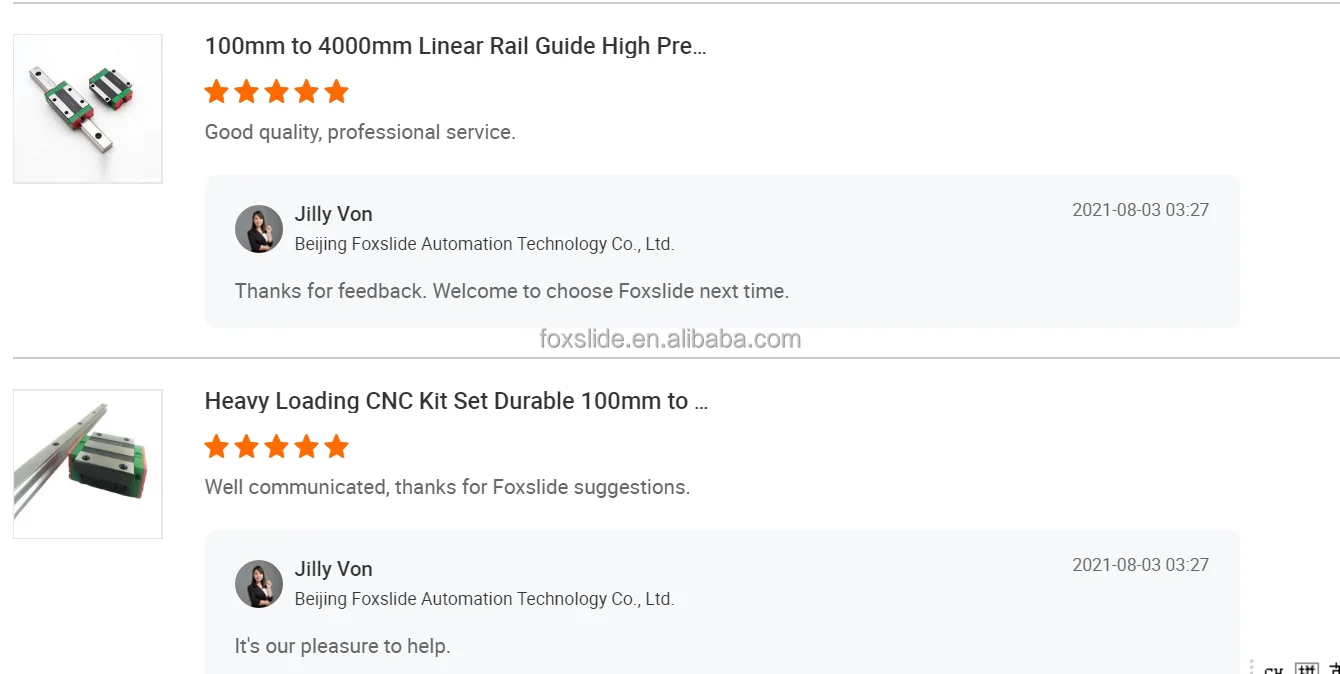Screen dimensions: 1340x674
Task: Open the Beijing Foxslide company link in the first reply
Action: click(484, 244)
